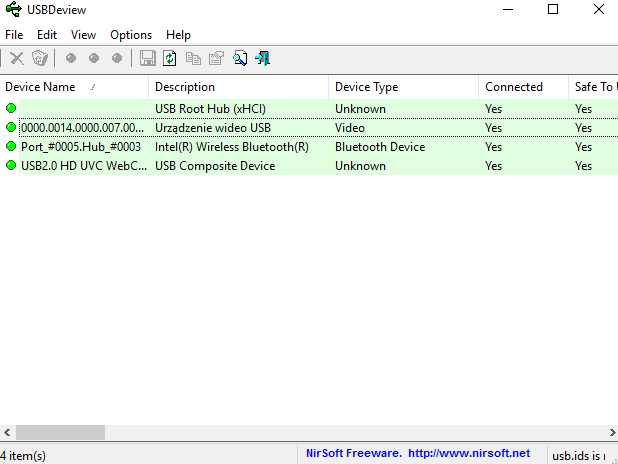Click the horizontal scrollbar thumb
Viewport: 618px width, 464px height.
(x=60, y=432)
